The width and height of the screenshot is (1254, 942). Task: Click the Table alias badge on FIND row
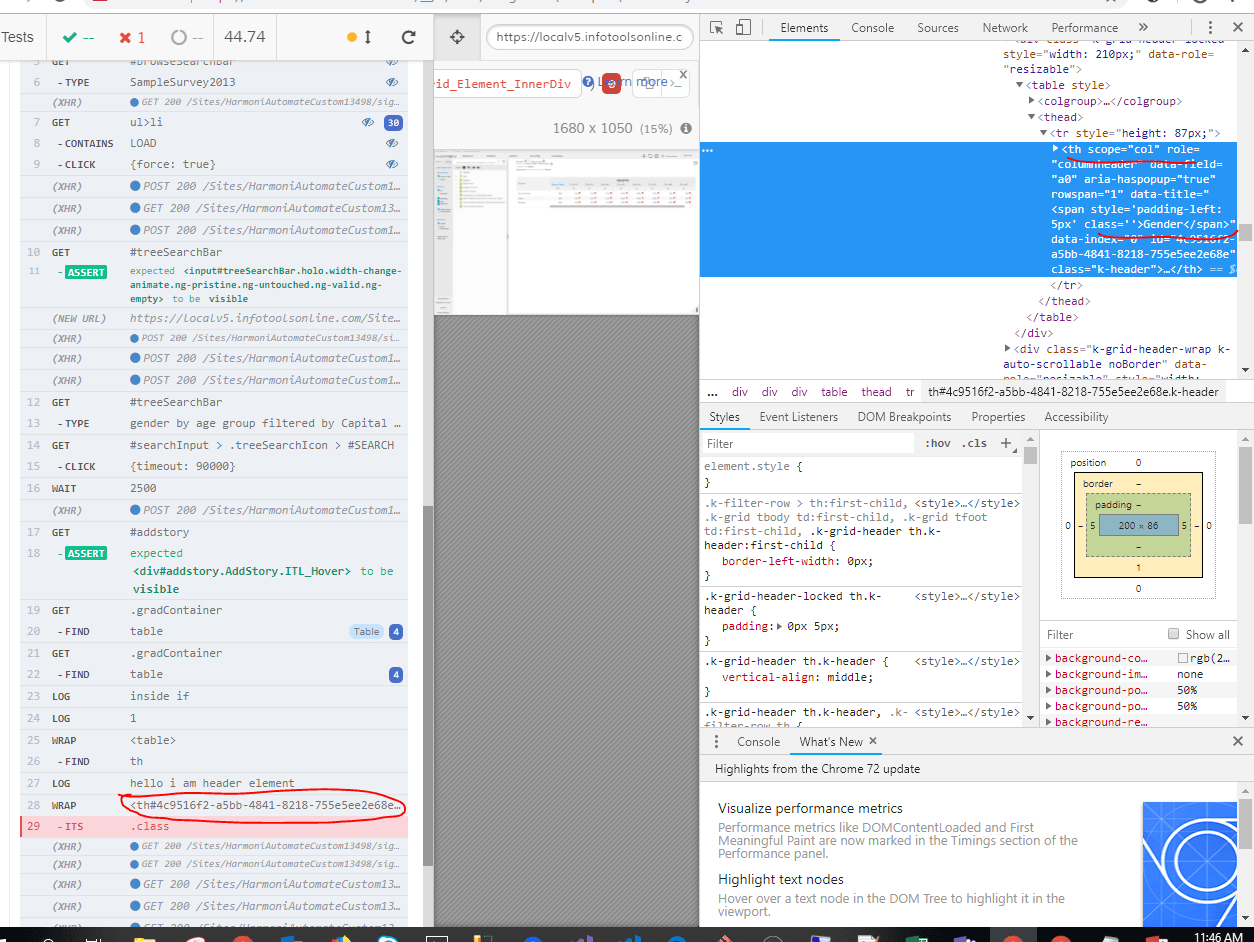pos(366,631)
